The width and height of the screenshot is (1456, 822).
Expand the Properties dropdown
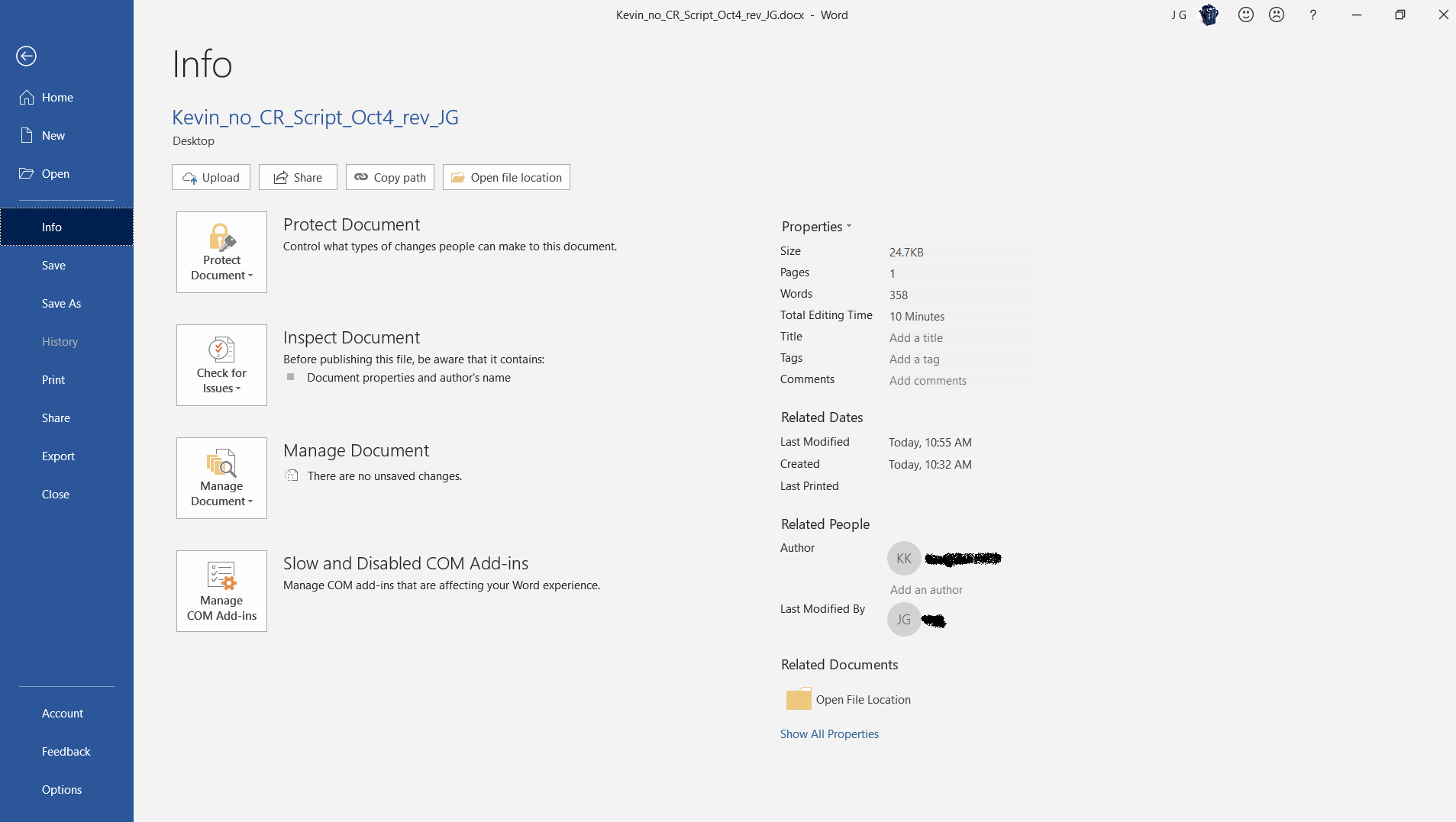816,227
